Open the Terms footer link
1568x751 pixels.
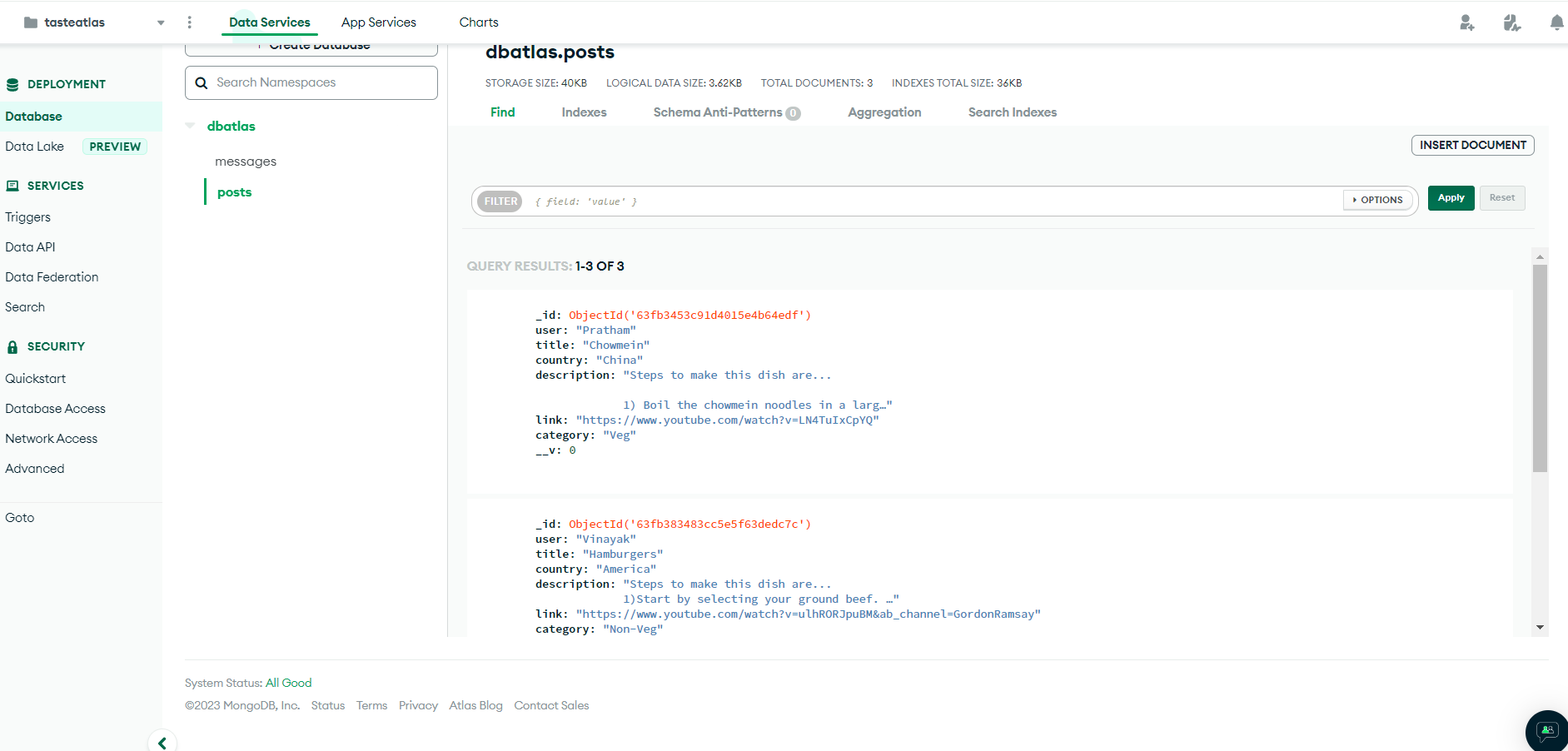point(371,705)
